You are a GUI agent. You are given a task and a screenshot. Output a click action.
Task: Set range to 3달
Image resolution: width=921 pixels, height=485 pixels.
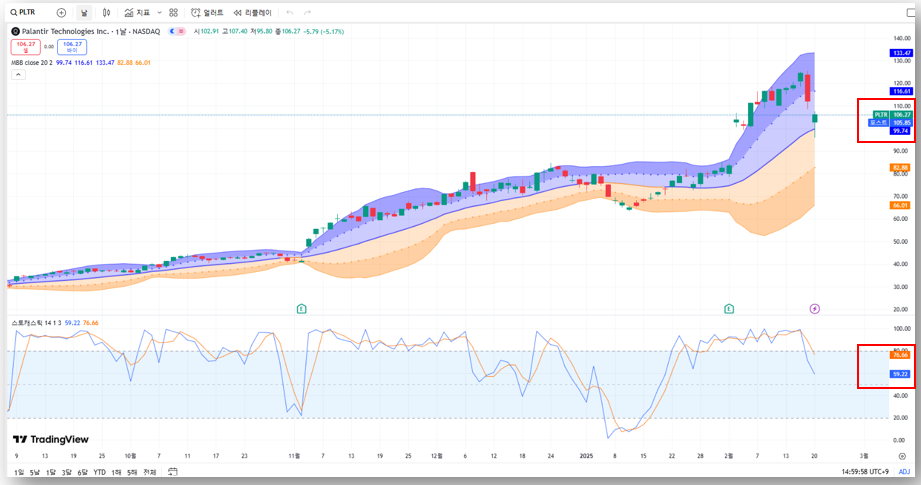click(x=66, y=472)
